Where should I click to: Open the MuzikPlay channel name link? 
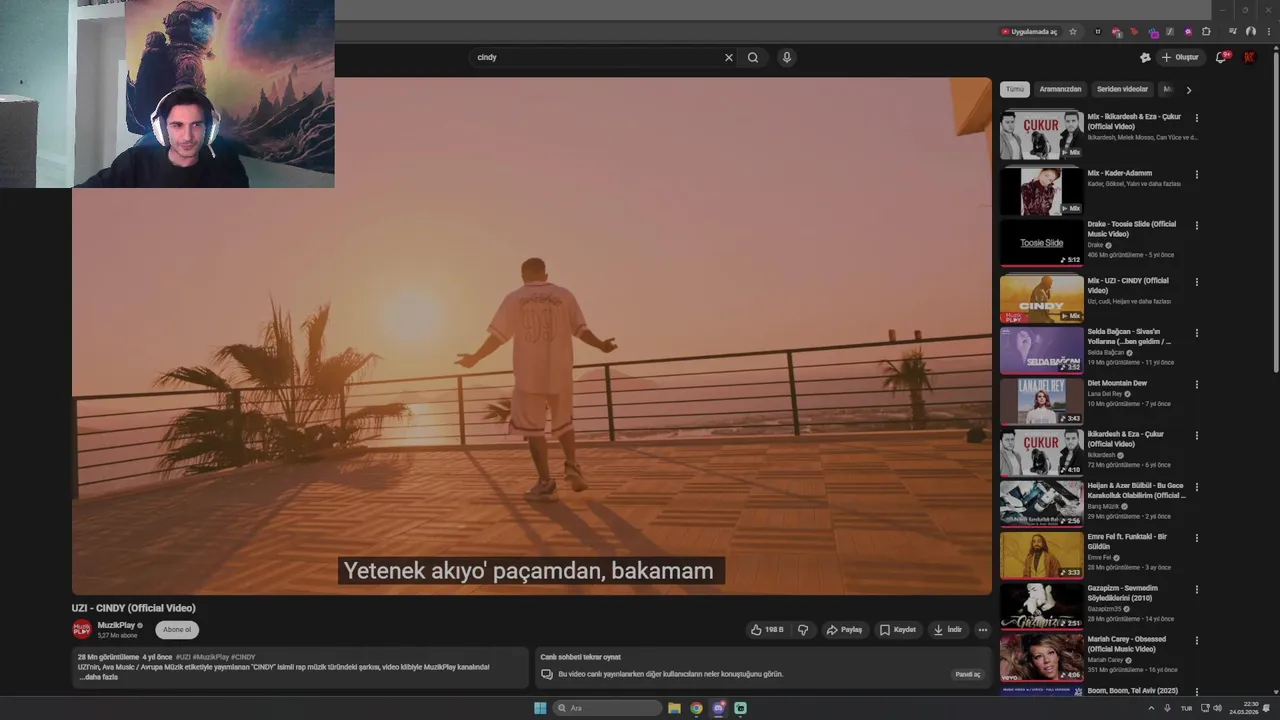coord(116,625)
